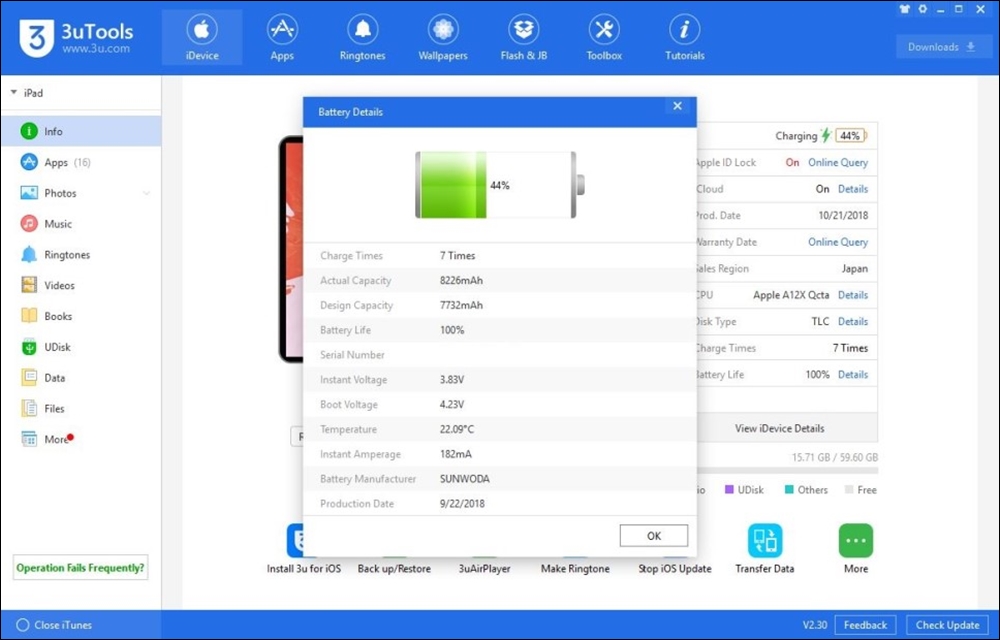Viewport: 1000px width, 640px height.
Task: Open the Wallpapers tab
Action: [443, 38]
